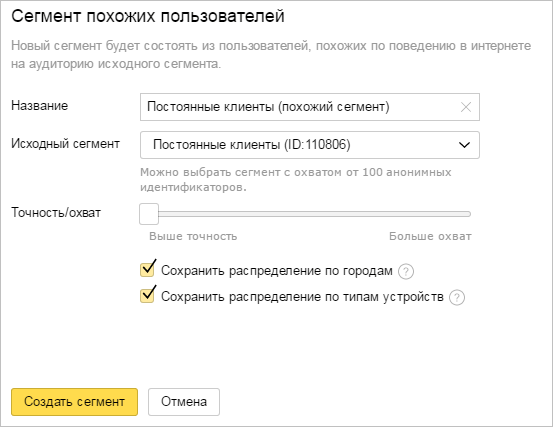Open help icon for device types option
The height and width of the screenshot is (427, 553).
[457, 298]
